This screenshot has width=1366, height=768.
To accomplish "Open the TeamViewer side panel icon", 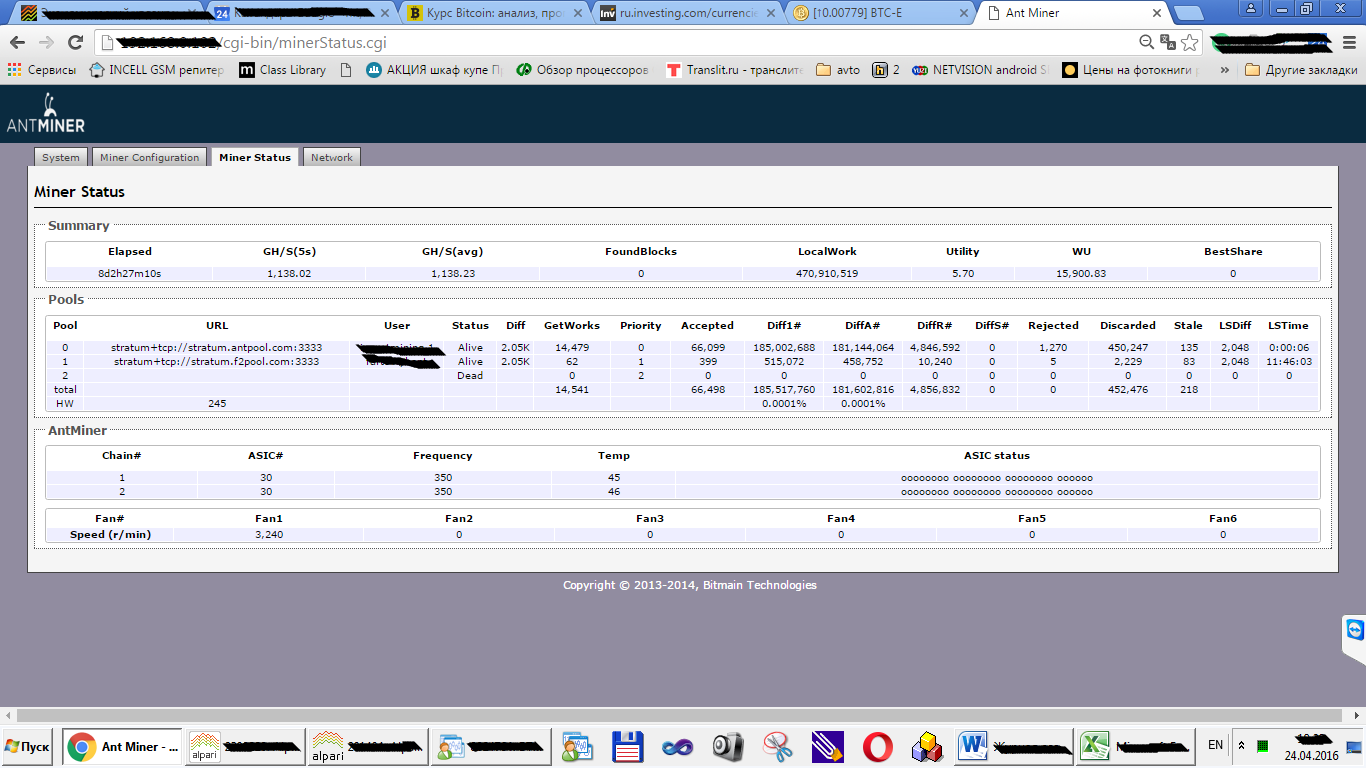I will click(x=1354, y=630).
